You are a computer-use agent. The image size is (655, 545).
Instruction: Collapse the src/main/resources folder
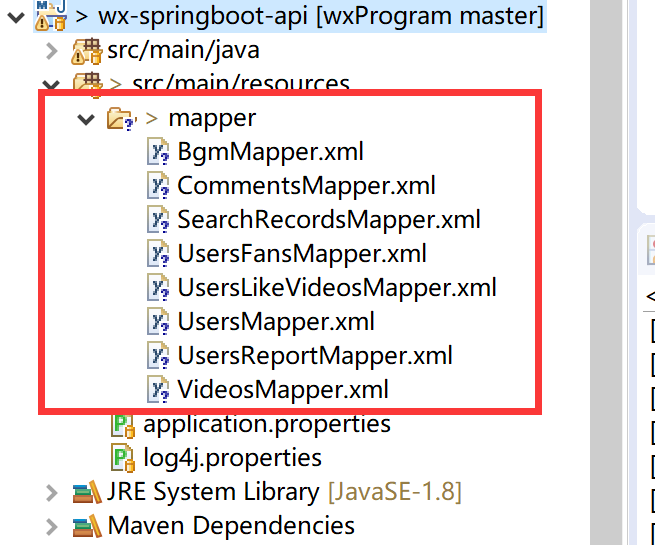point(51,85)
